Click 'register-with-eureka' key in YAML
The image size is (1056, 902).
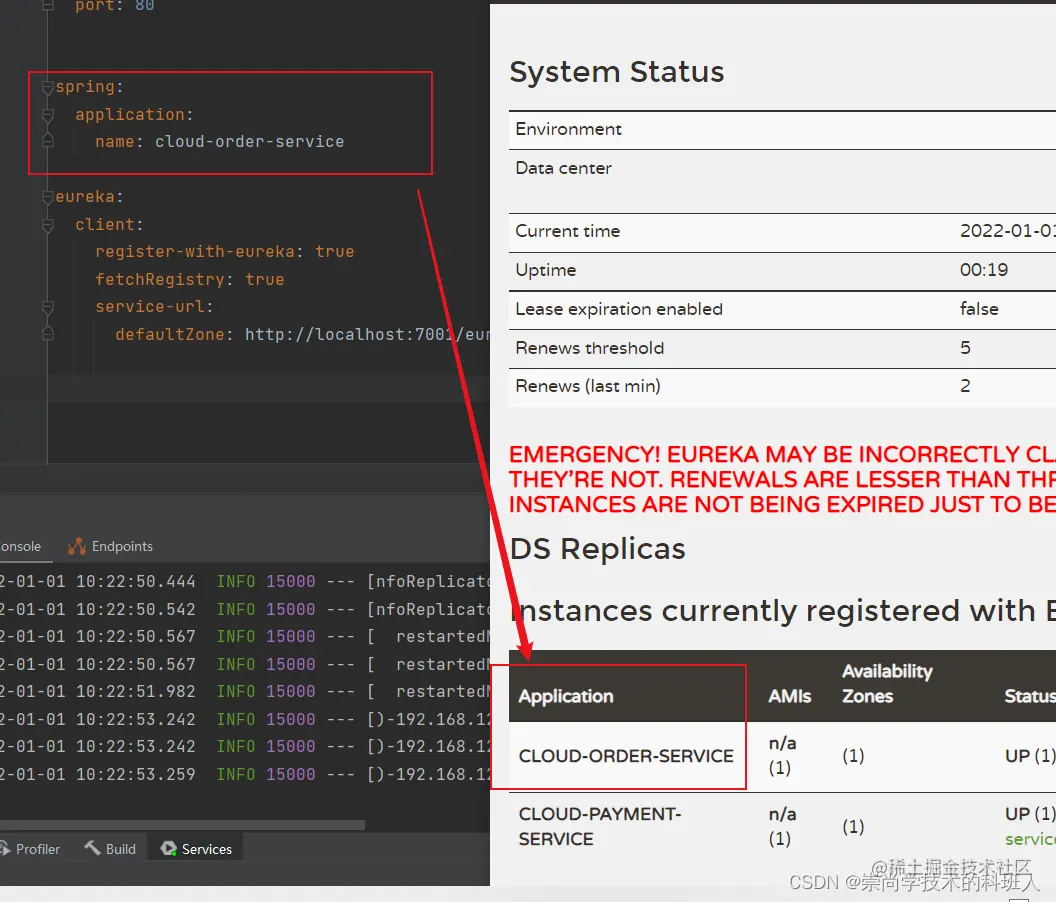[195, 251]
